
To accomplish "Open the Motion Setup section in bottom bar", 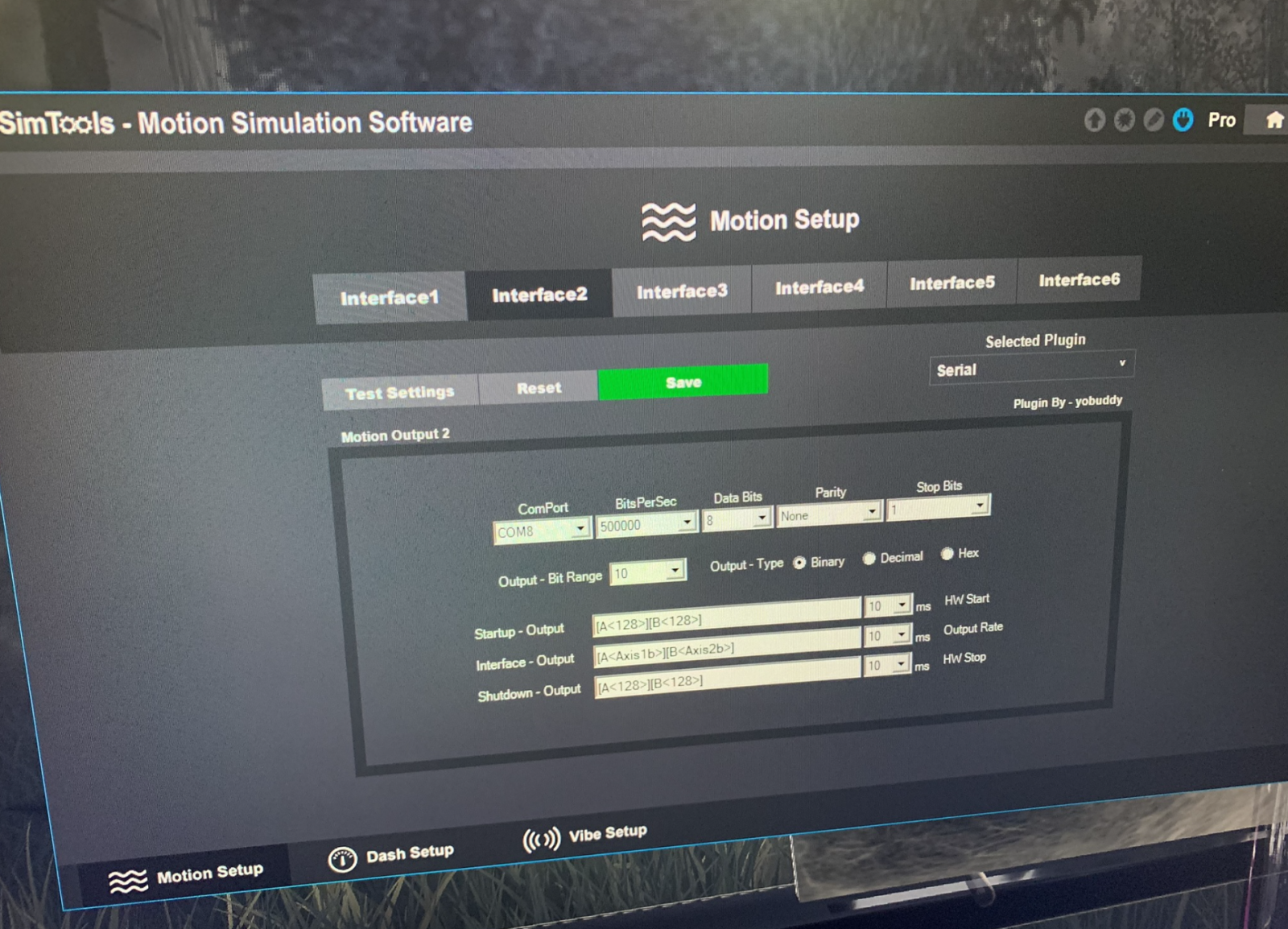I will (x=186, y=877).
